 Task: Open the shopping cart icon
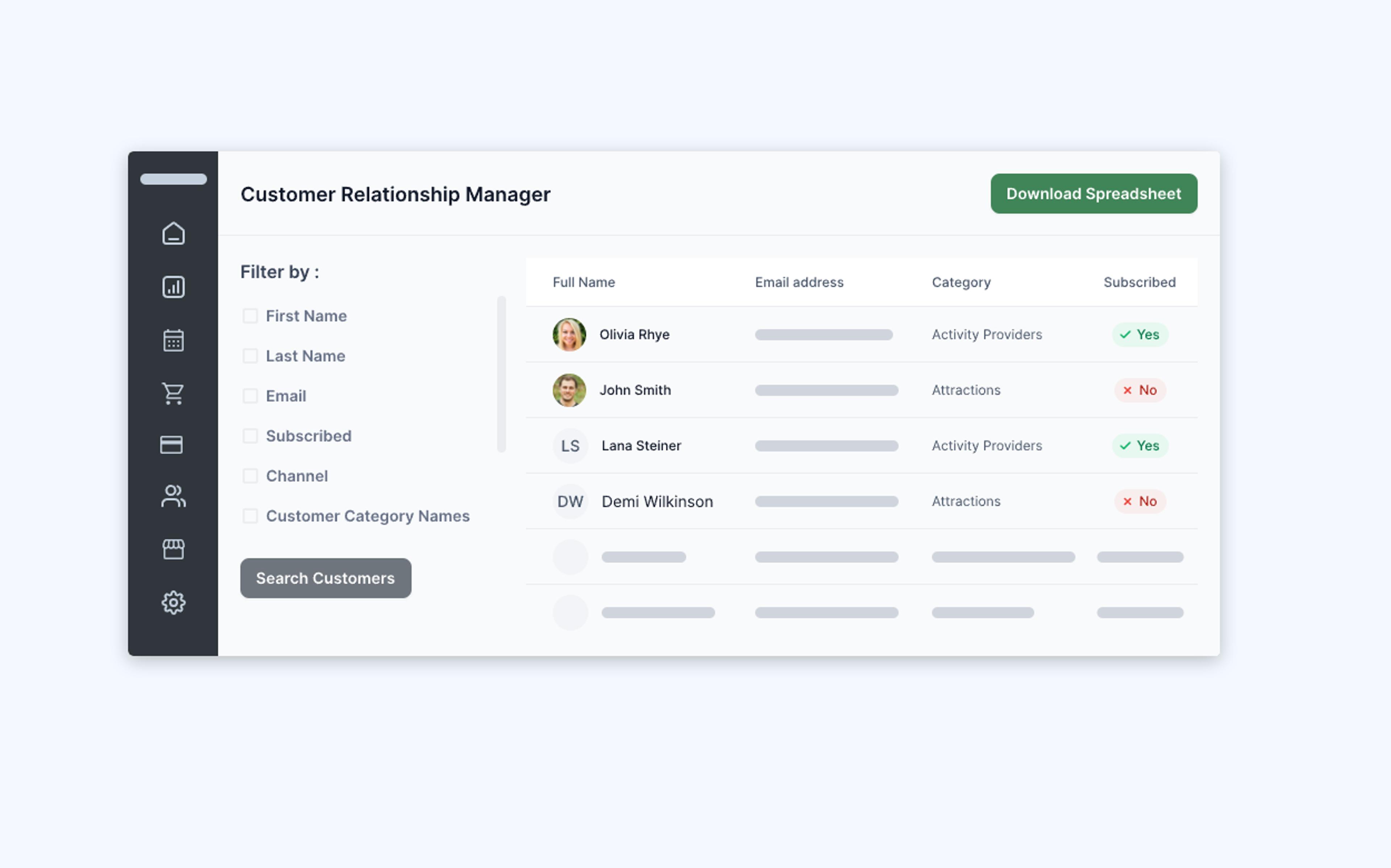click(174, 394)
